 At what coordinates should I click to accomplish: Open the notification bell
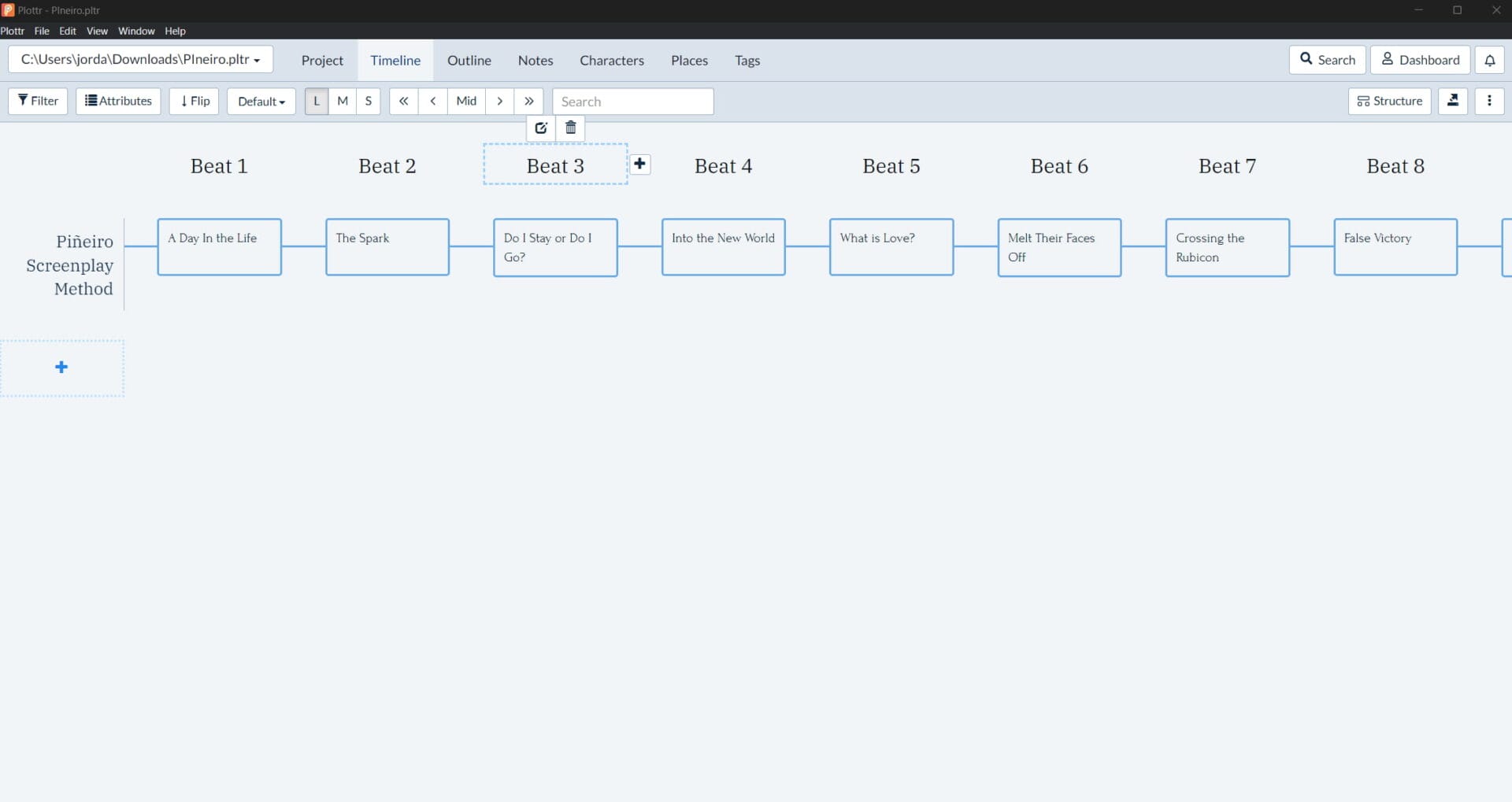[x=1489, y=59]
